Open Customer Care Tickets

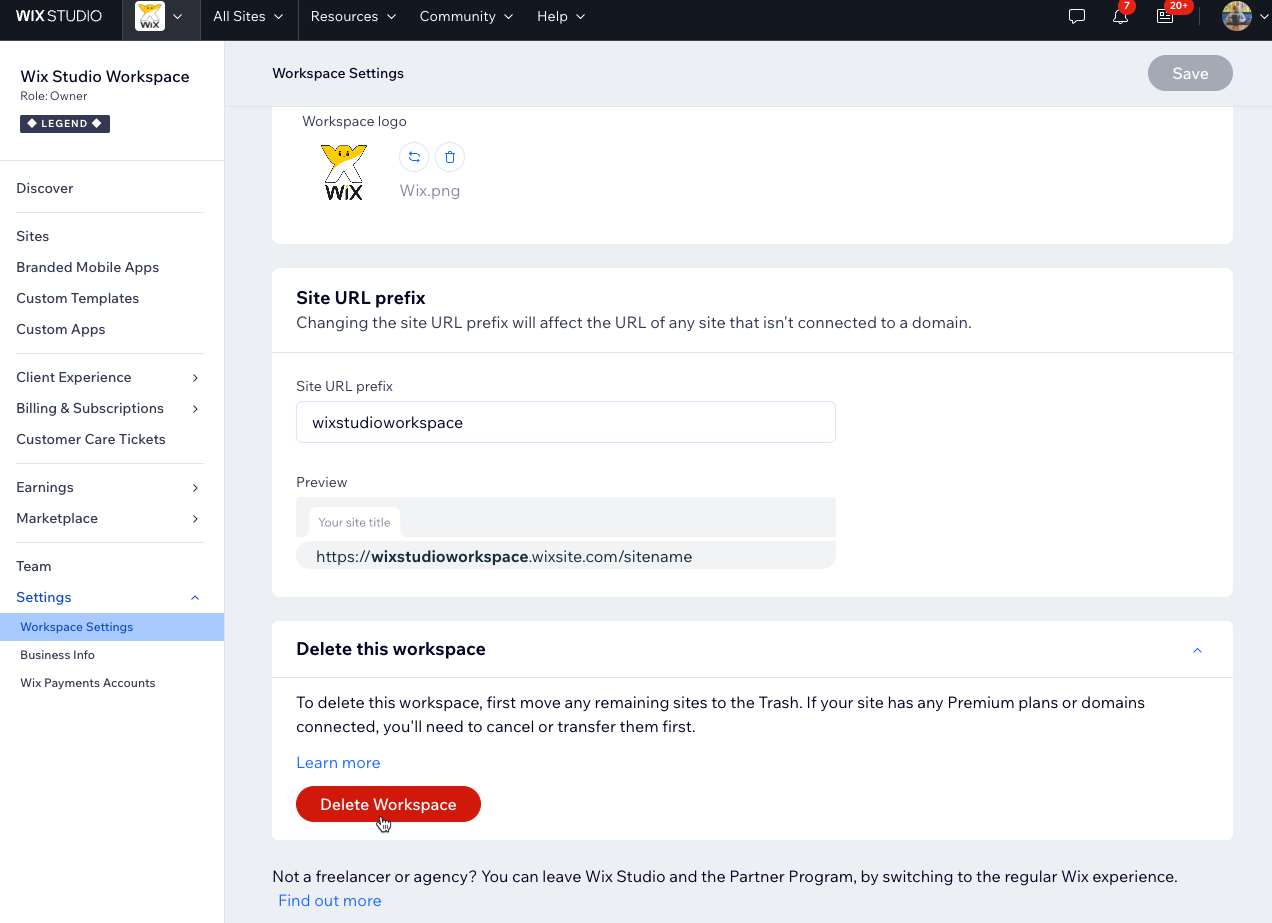point(91,439)
